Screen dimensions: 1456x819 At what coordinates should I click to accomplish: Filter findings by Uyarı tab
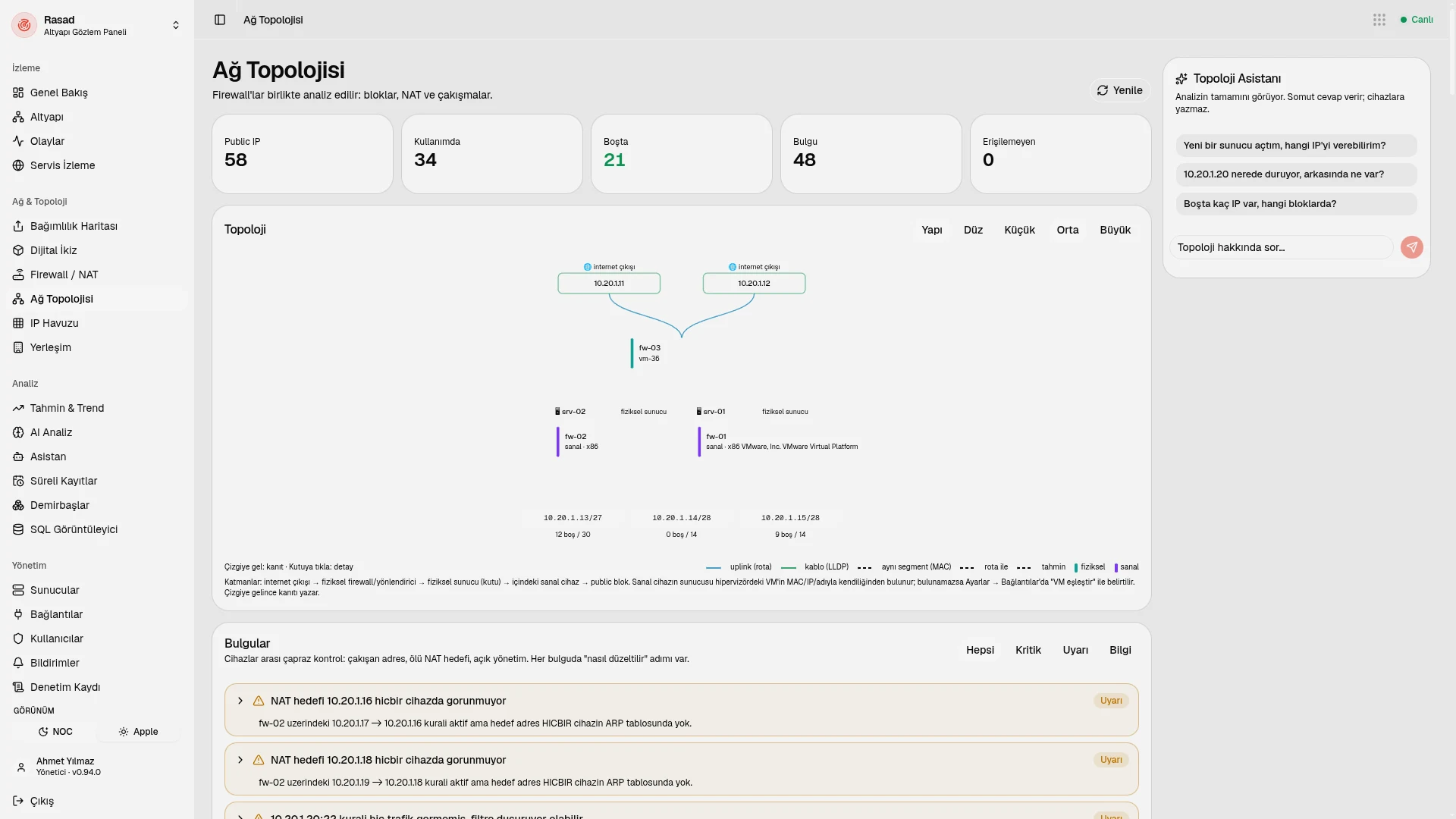pyautogui.click(x=1075, y=650)
